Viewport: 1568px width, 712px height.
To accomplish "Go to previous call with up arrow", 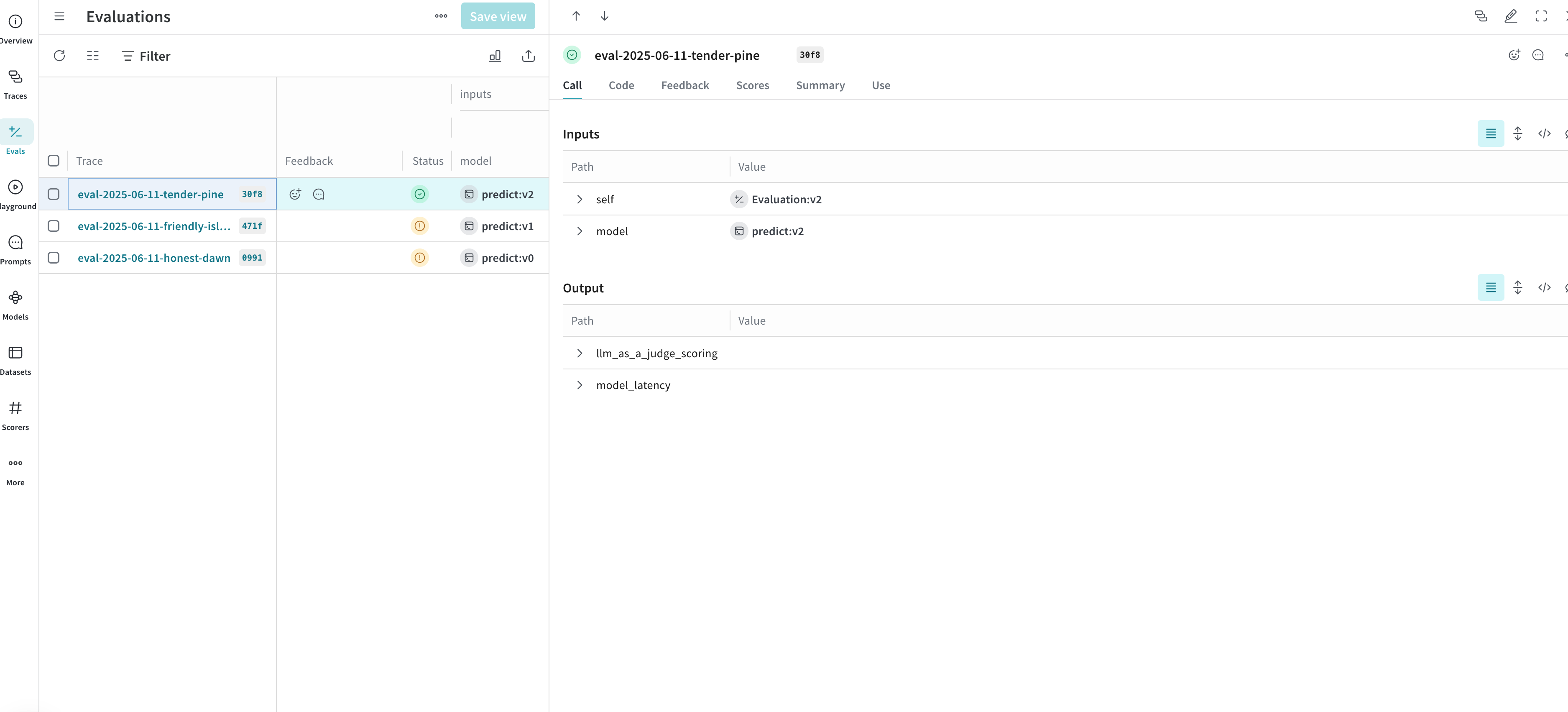I will click(576, 16).
